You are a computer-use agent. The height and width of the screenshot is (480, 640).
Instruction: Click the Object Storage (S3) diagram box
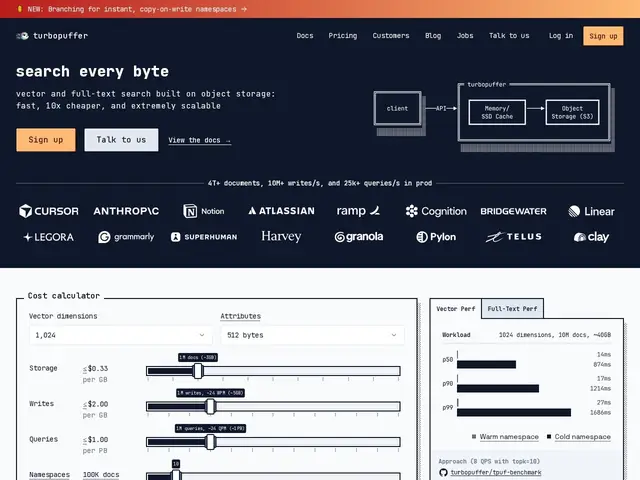pyautogui.click(x=572, y=112)
